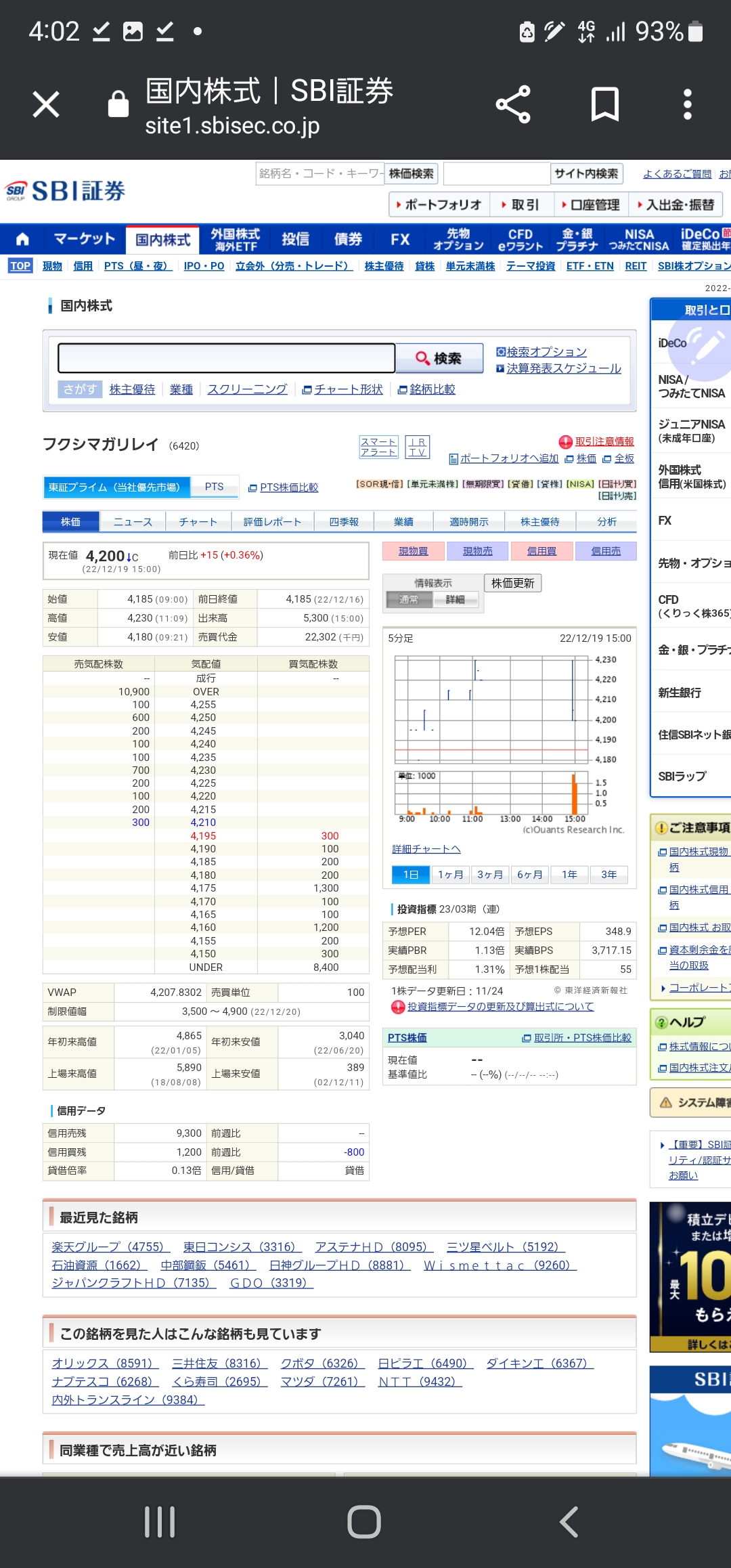Open オリックス (8591) related stock
This screenshot has width=731, height=1568.
click(x=106, y=1364)
